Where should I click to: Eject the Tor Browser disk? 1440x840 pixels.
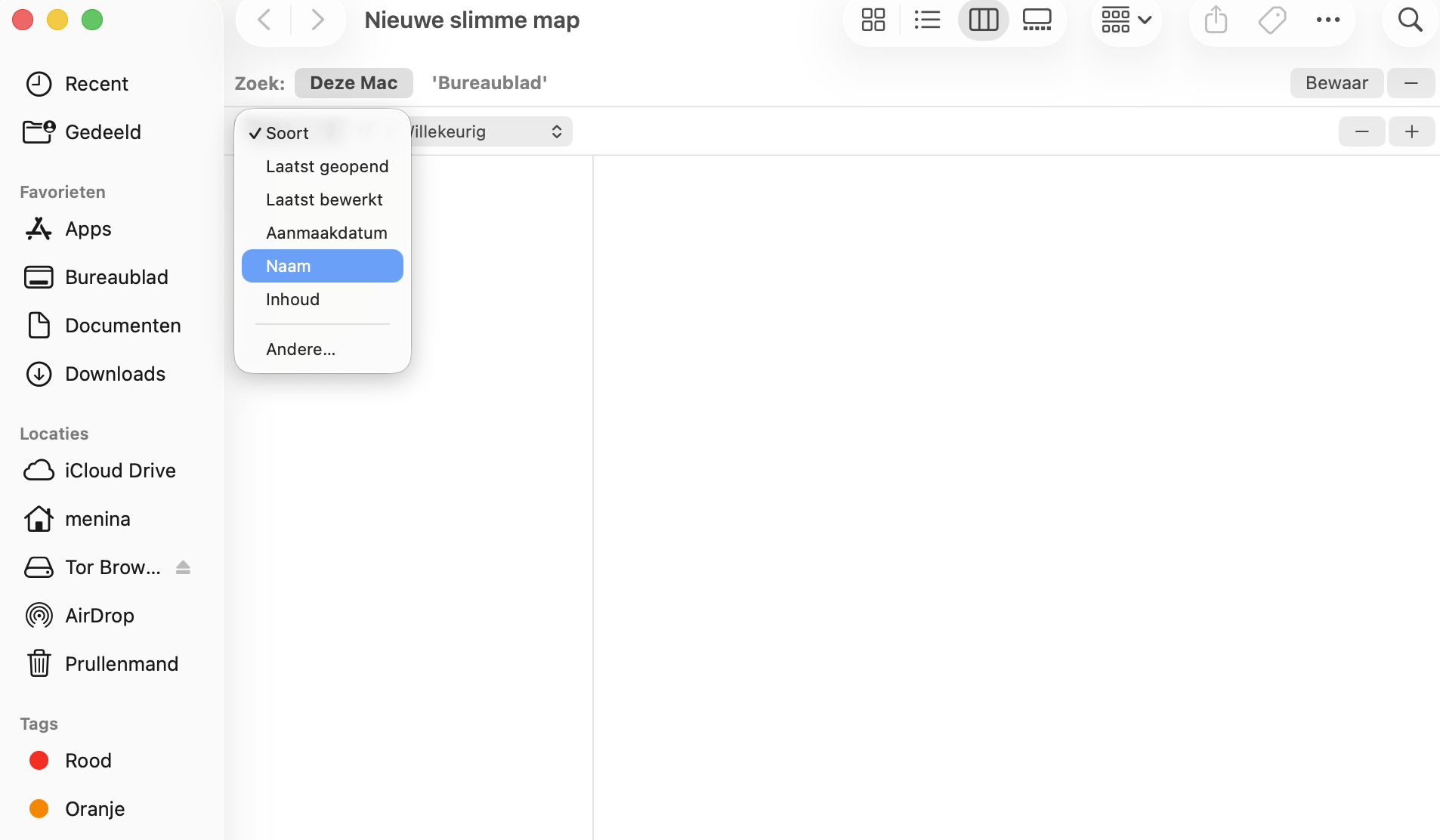[x=184, y=567]
